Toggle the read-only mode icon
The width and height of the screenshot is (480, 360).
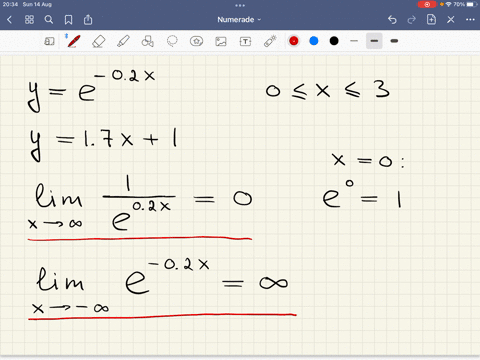tap(49, 41)
